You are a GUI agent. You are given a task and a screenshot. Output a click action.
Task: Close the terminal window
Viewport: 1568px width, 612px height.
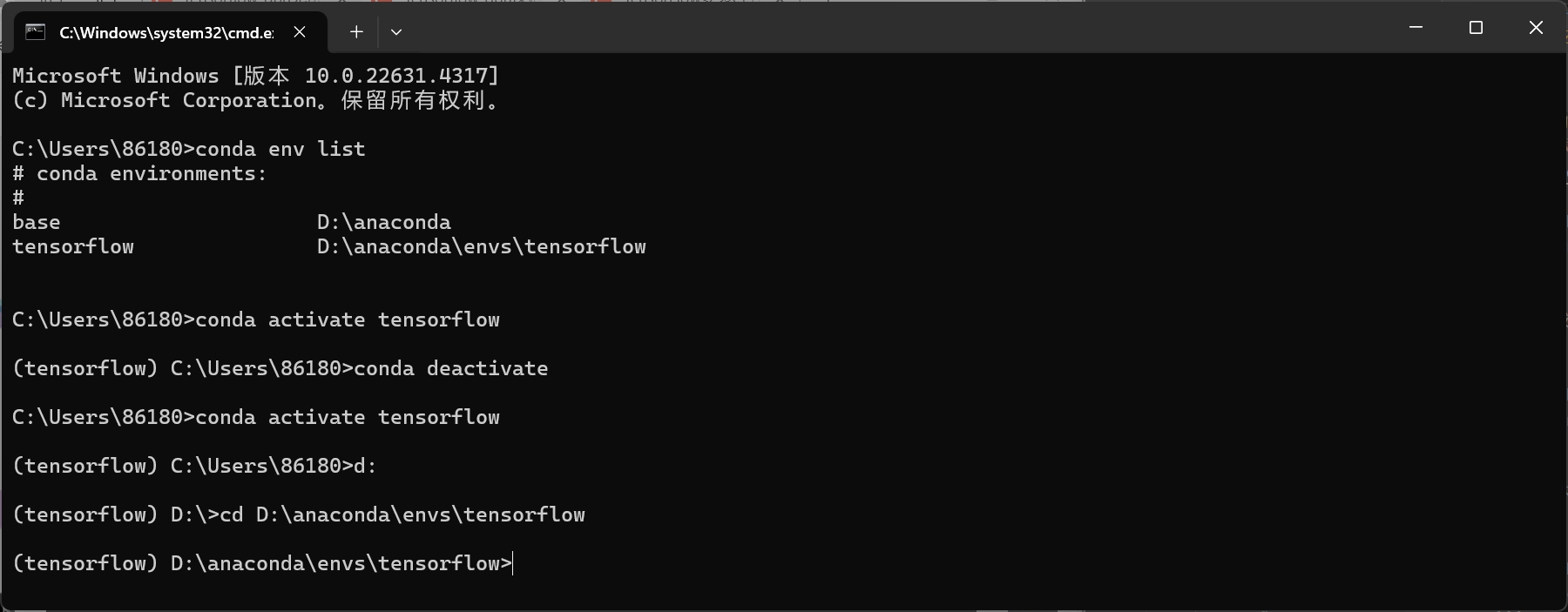click(x=1536, y=28)
